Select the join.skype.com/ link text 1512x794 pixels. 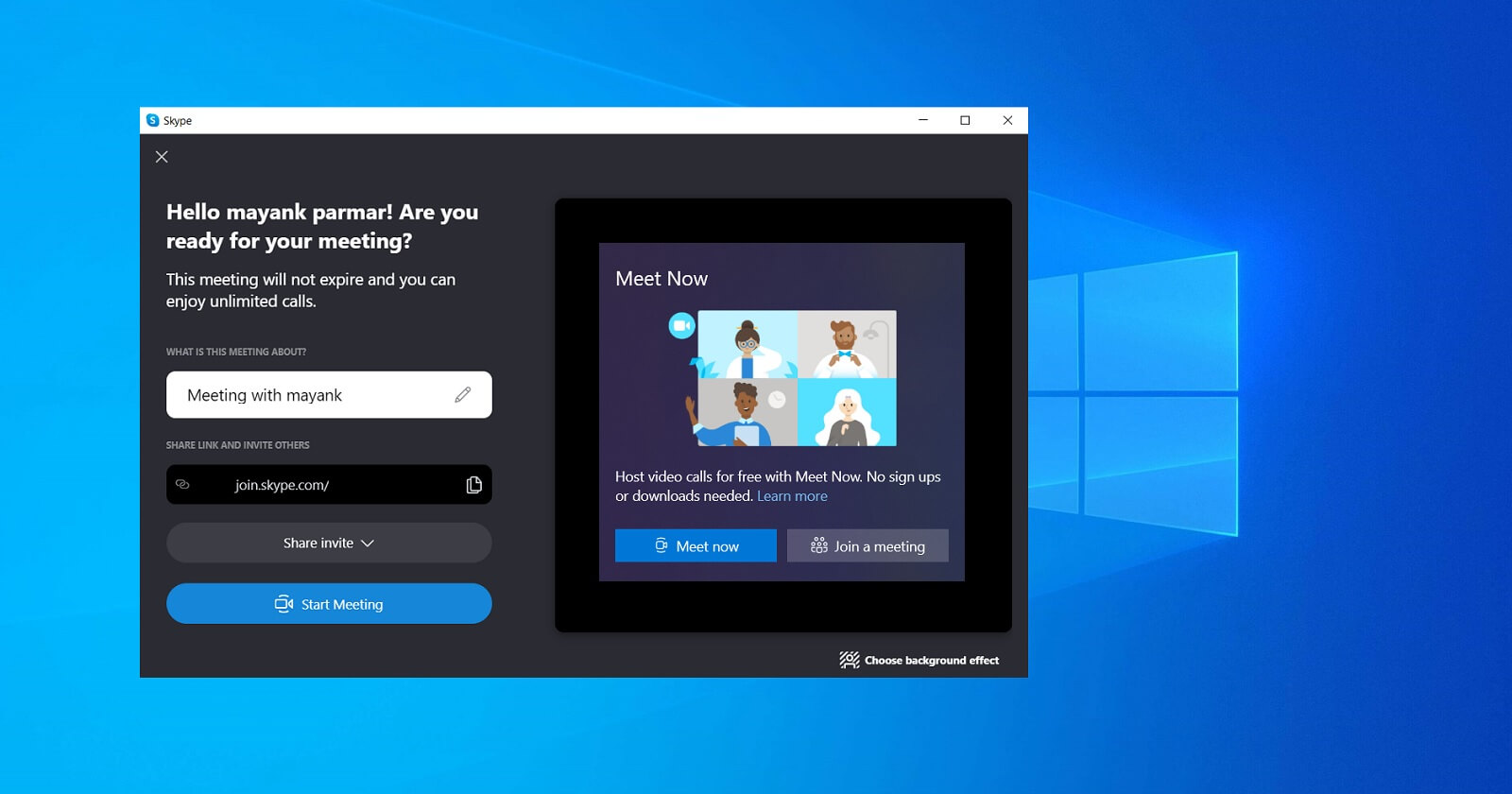[x=282, y=485]
